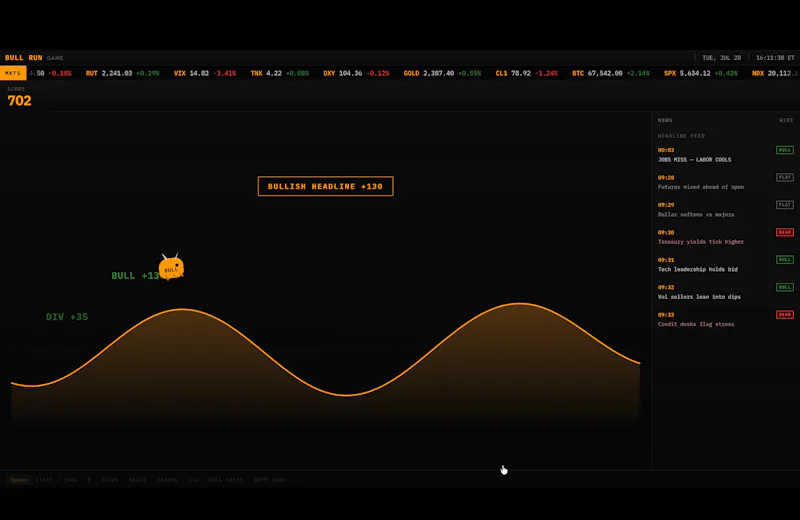Open the JOBS MISS – LABOR COOLS headline
This screenshot has width=800, height=520.
click(x=694, y=160)
